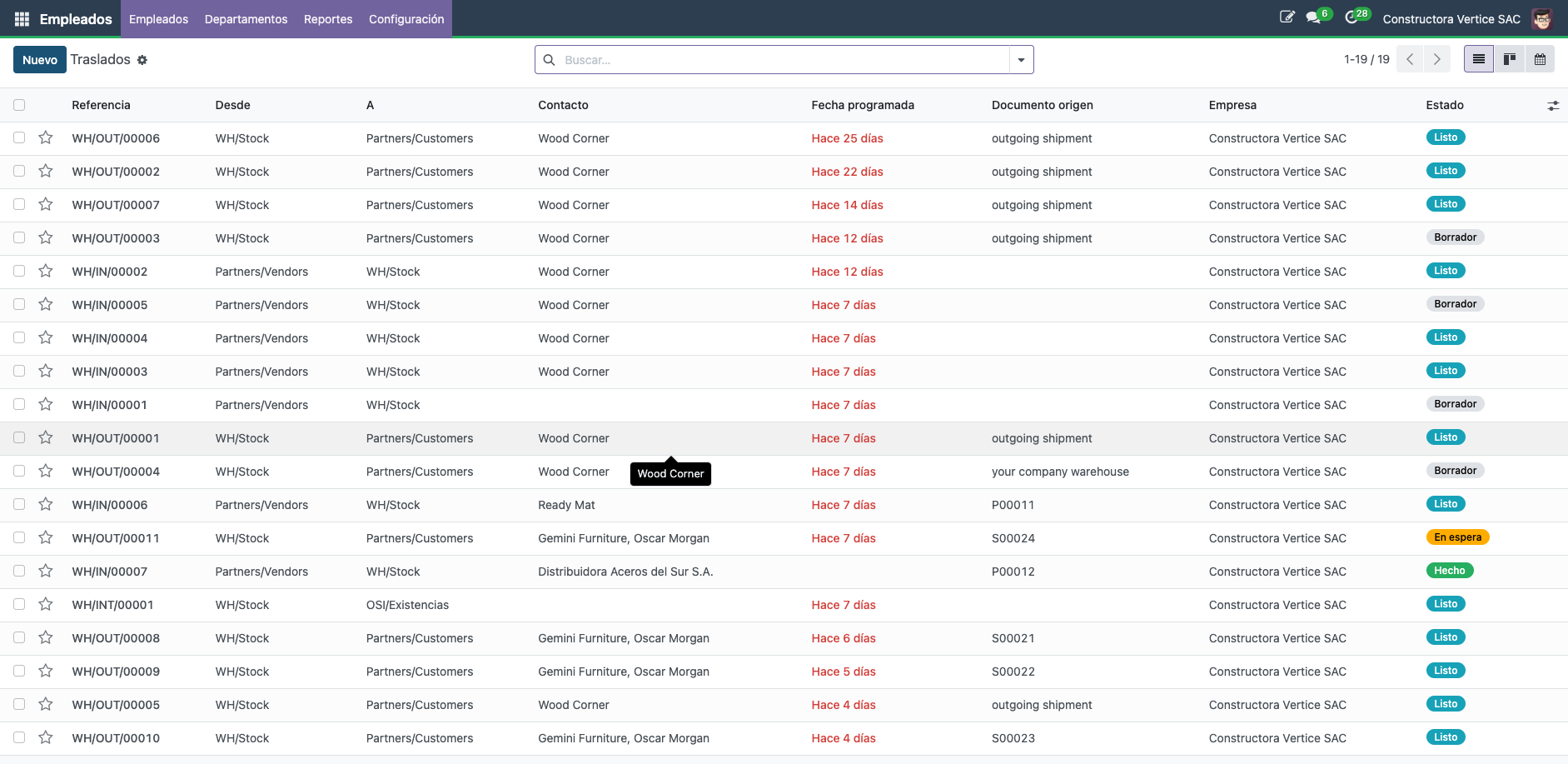The image size is (1568, 764).
Task: Select the WH/OUT/00008 row checkbox
Action: click(x=19, y=637)
